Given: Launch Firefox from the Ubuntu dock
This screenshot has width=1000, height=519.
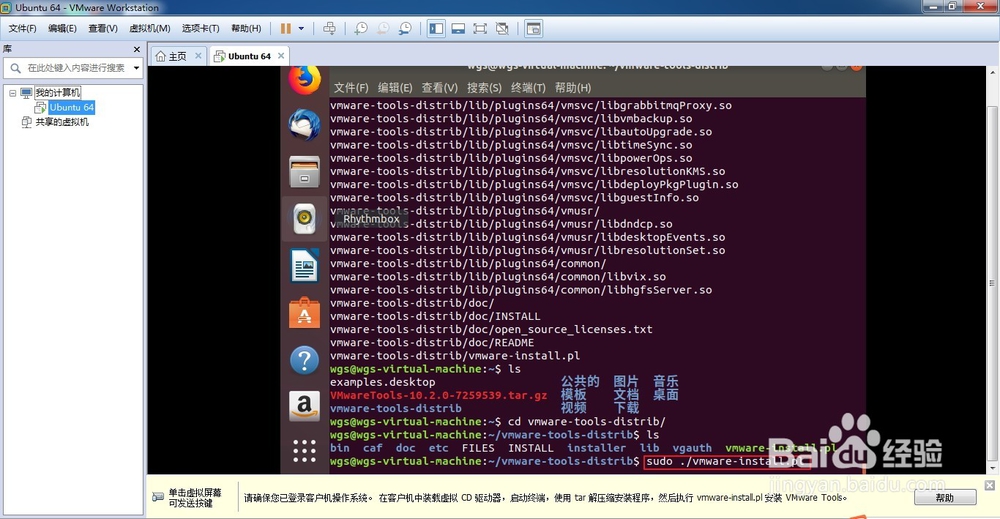Looking at the screenshot, I should (x=304, y=80).
